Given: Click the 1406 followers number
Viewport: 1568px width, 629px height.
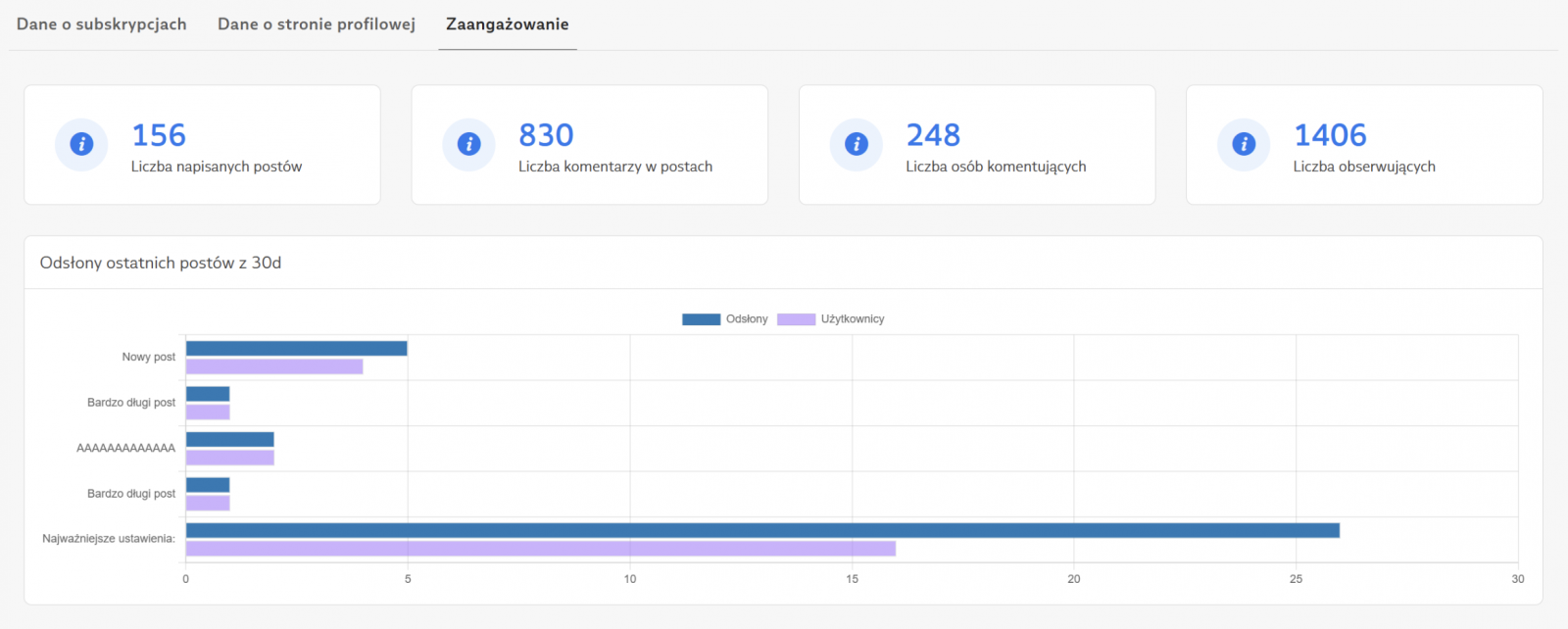Looking at the screenshot, I should tap(1330, 135).
